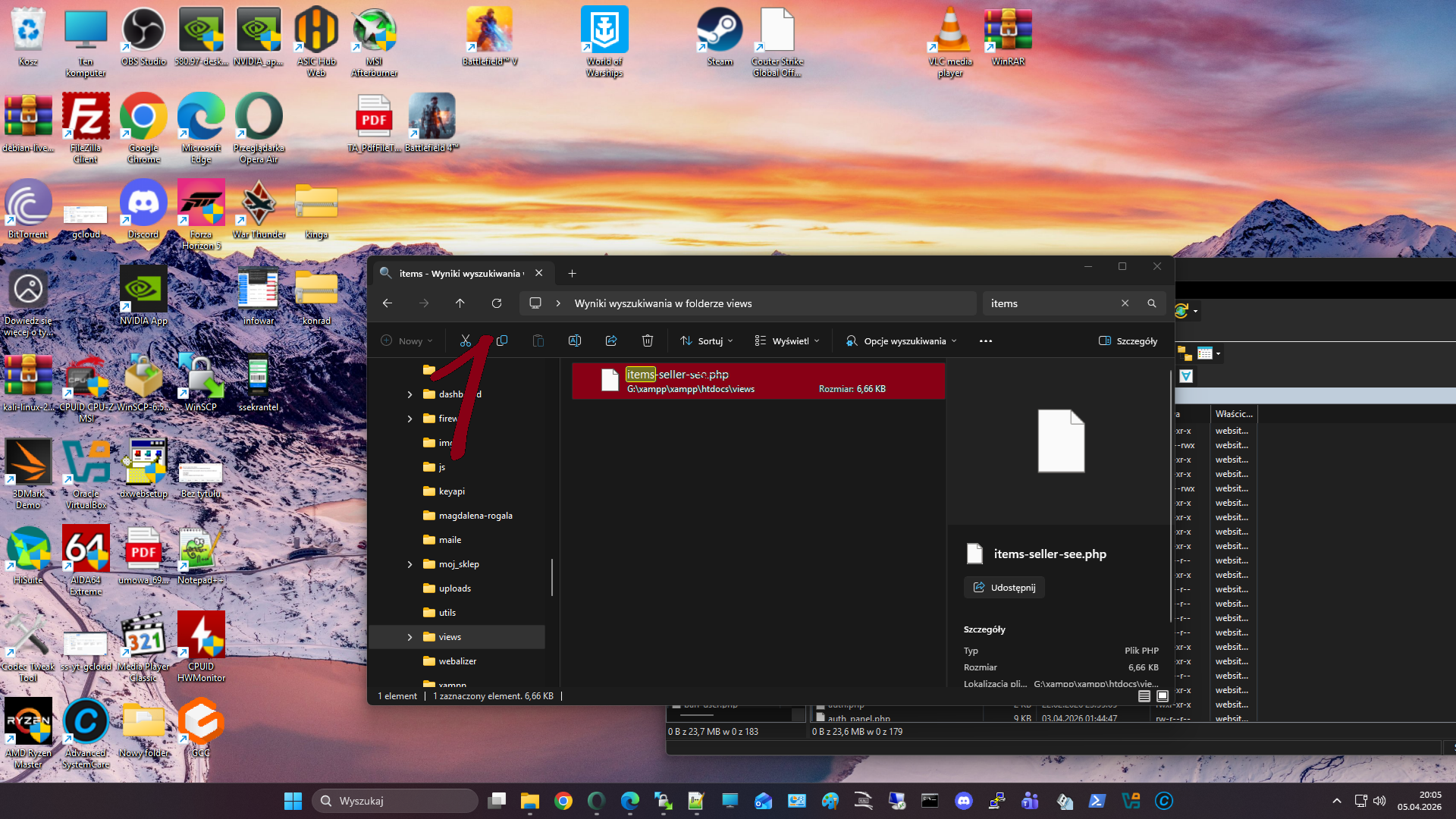Click the Share icon in toolbar
This screenshot has width=1456, height=819.
611,341
